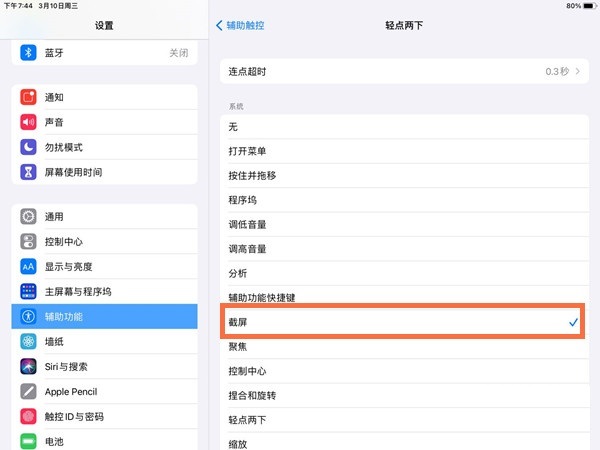Open the 连点超时 0.3秒 setting
The width and height of the screenshot is (600, 450).
400,72
